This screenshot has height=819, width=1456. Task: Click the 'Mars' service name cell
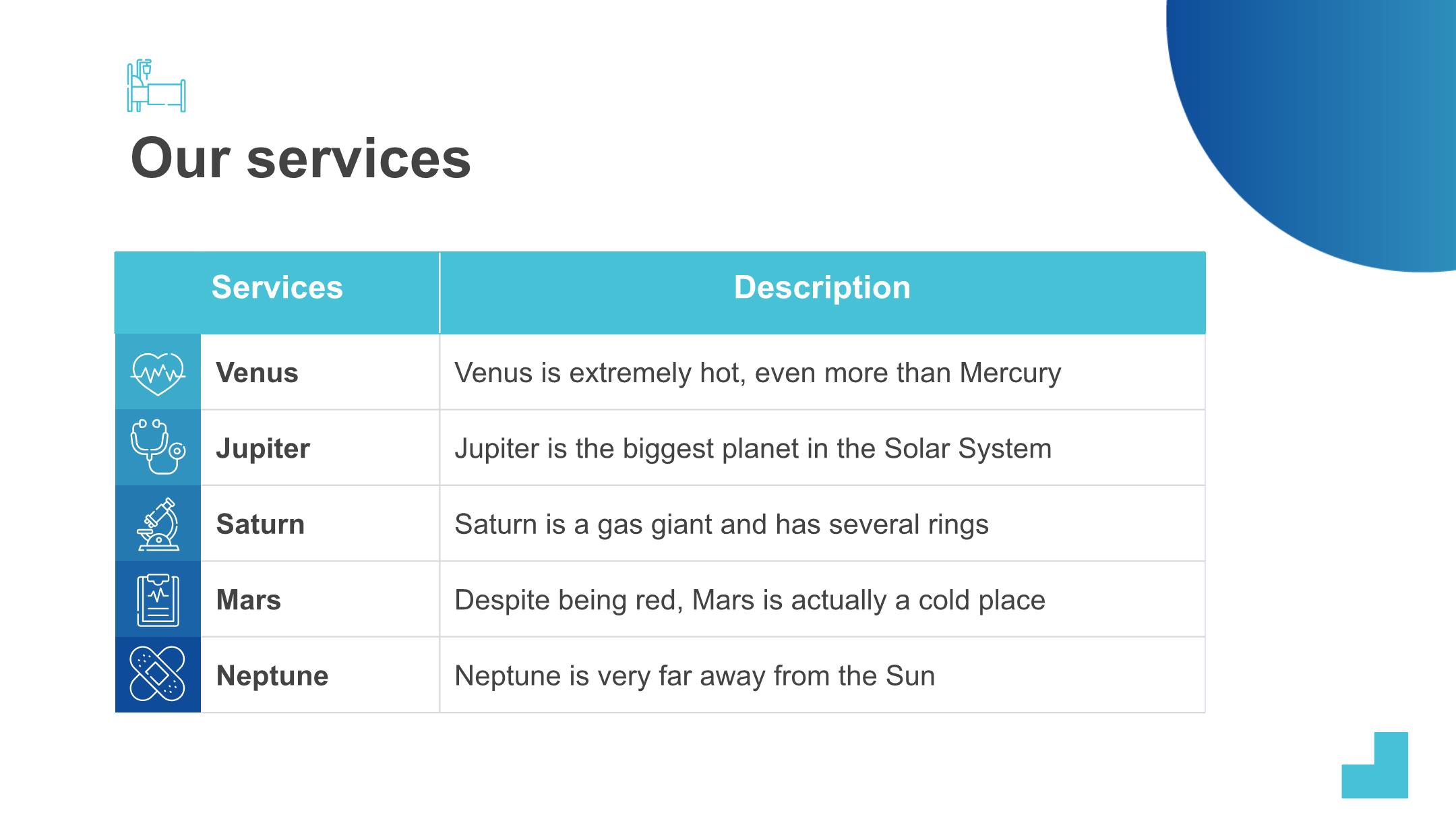click(x=320, y=599)
